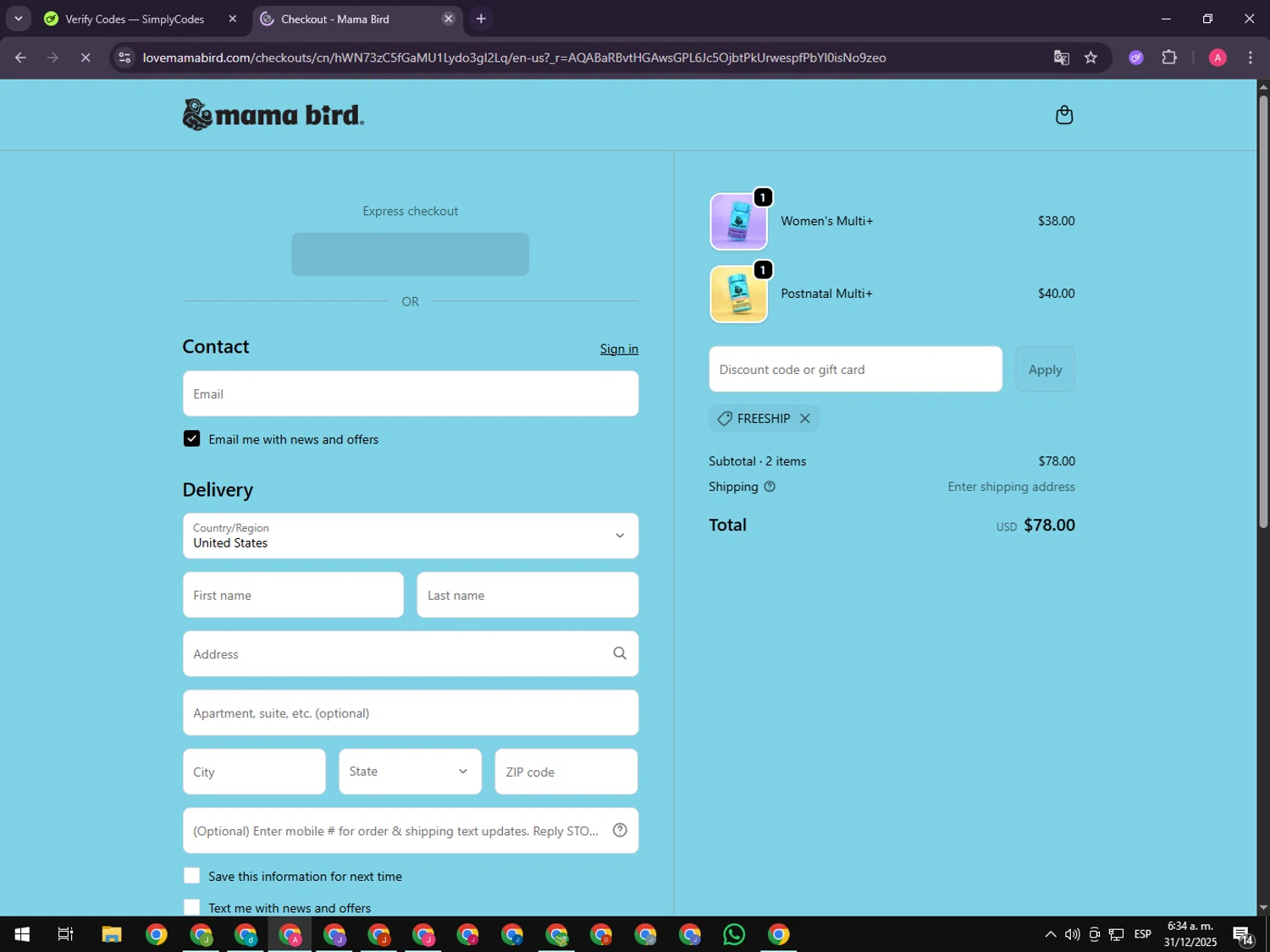Click the $78.00 total amount

point(1049,525)
